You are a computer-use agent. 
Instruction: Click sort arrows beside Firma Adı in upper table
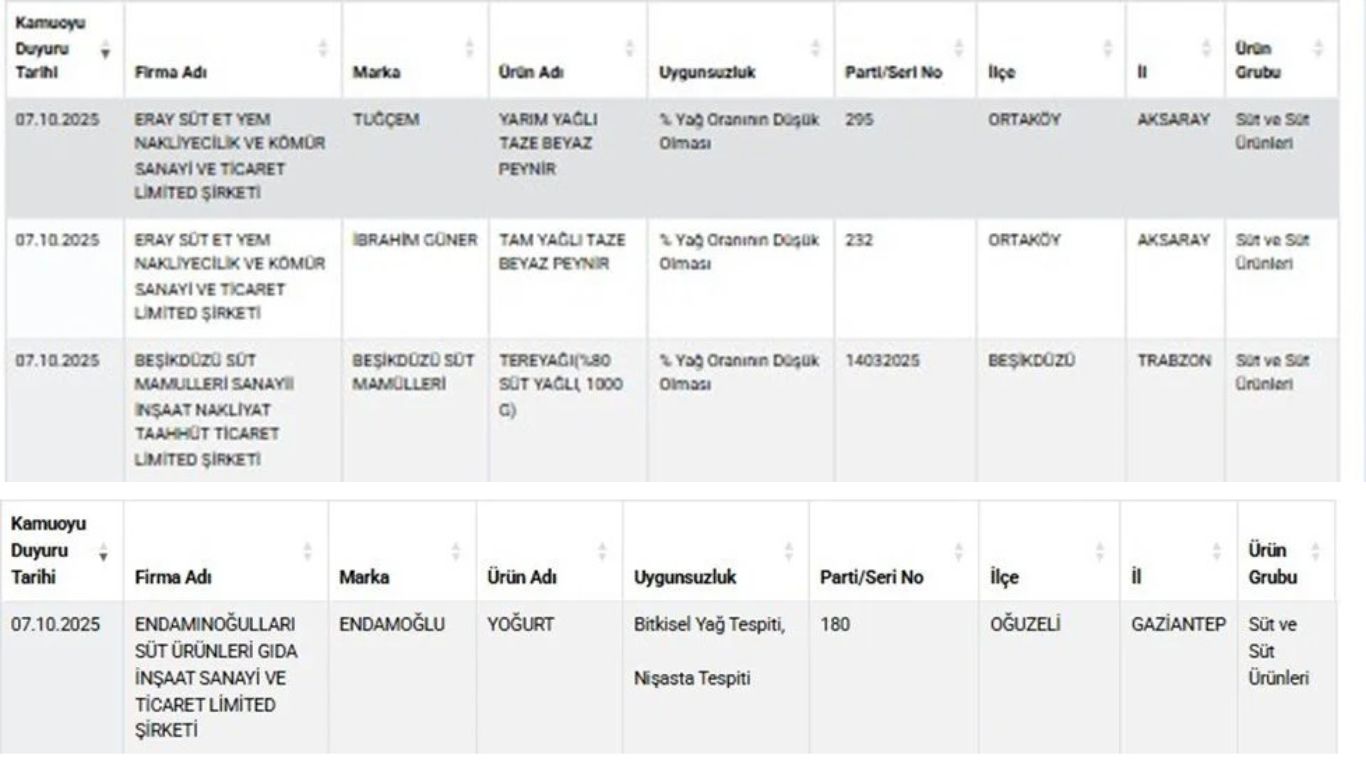coord(323,46)
